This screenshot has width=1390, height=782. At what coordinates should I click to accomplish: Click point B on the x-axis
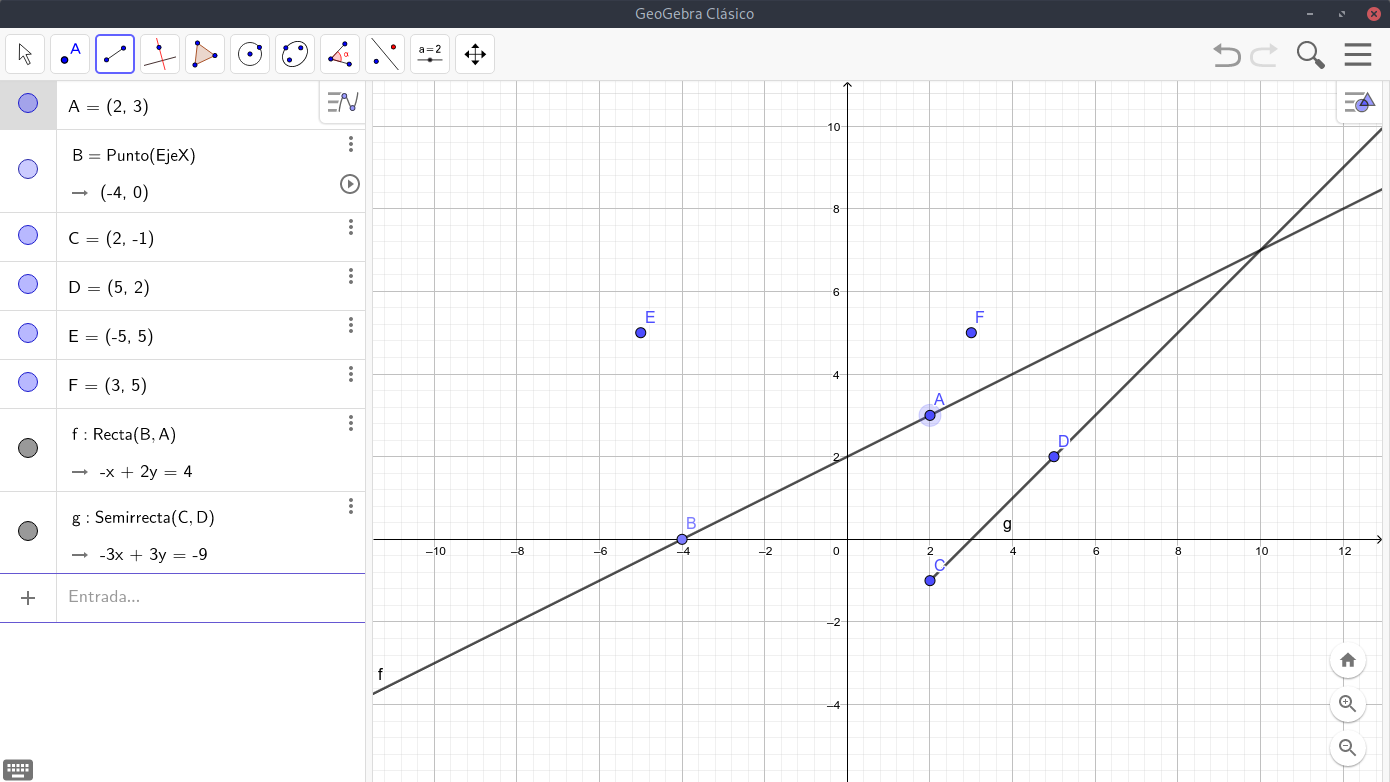(682, 539)
